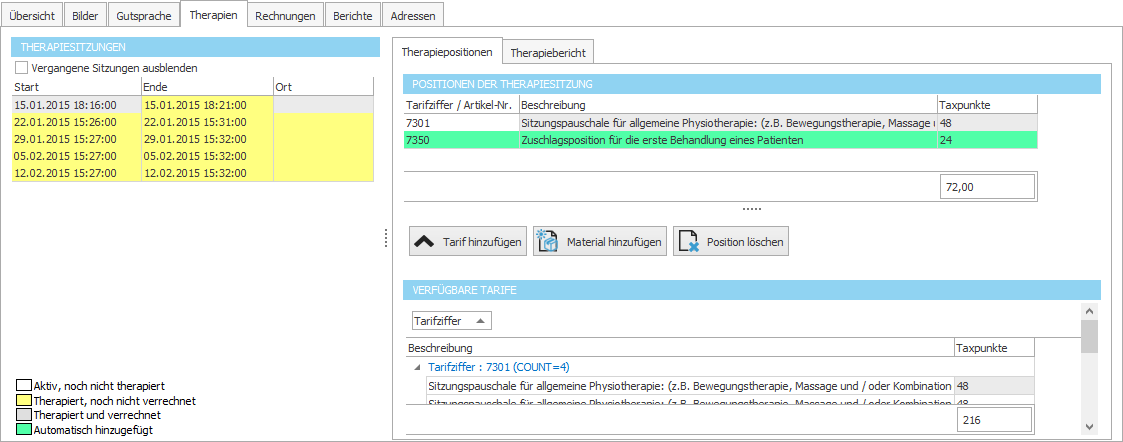Open the Übersicht tab

pyautogui.click(x=33, y=15)
